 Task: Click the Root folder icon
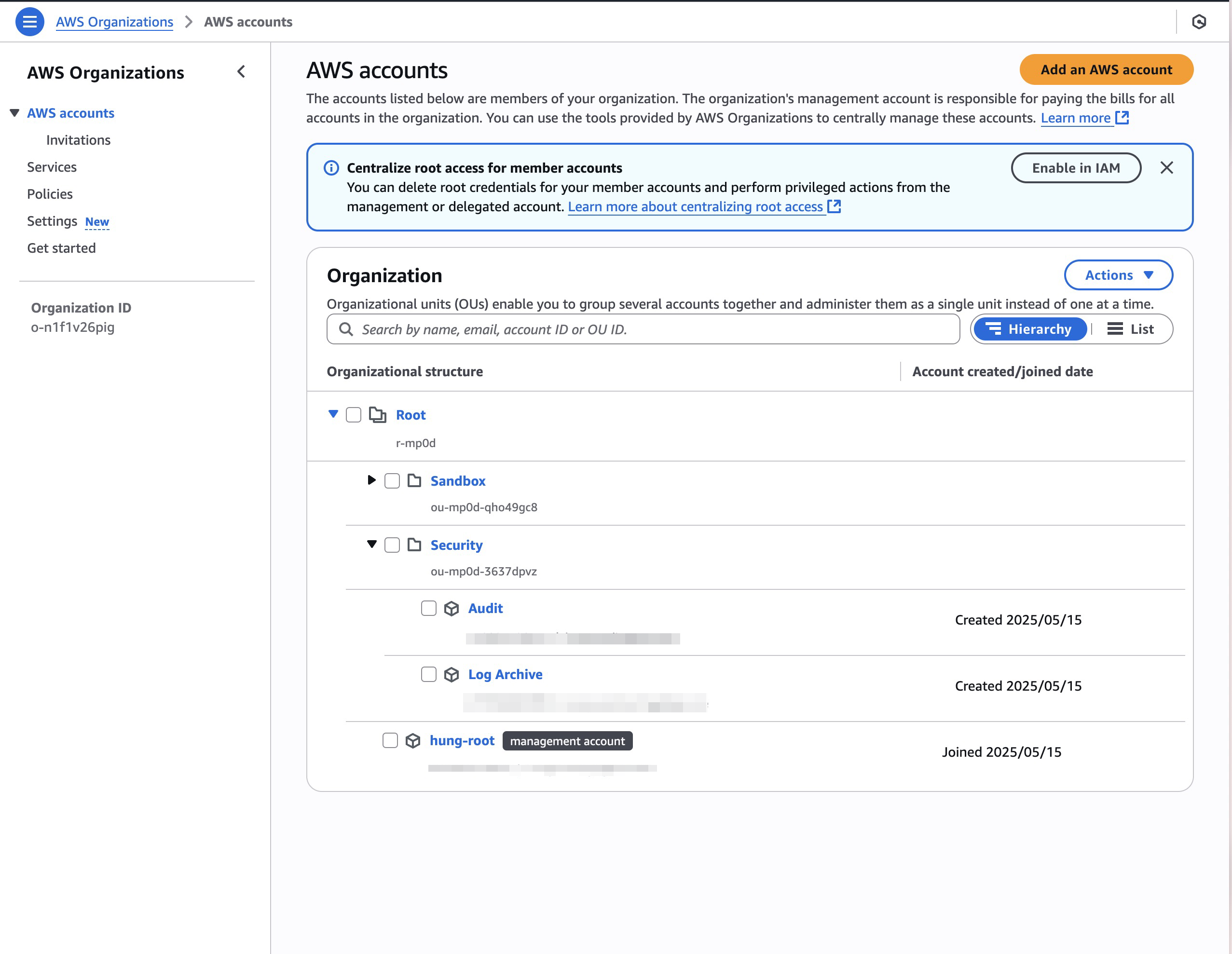377,415
